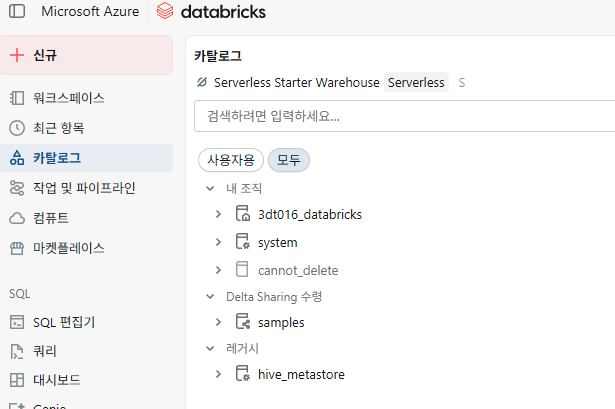Screen dimensions: 615x409
Task: Open 작업 및 파이프라인 menu item
Action: tap(84, 188)
